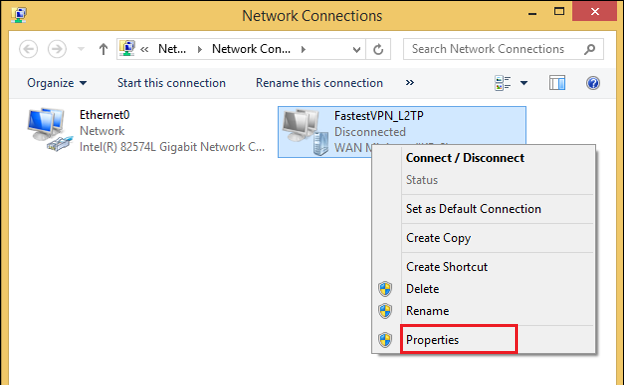Viewport: 624px width, 385px height.
Task: Expand recent locations dropdown arrow
Action: 81,49
